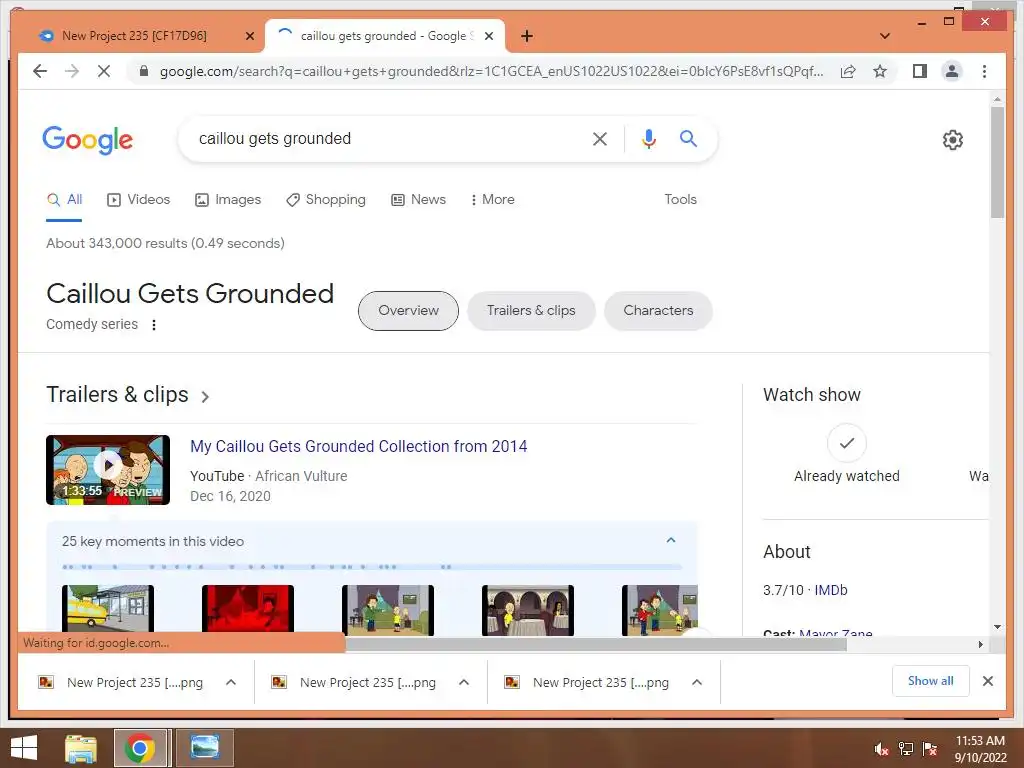Open search Tools
1024x768 pixels.
coord(680,200)
